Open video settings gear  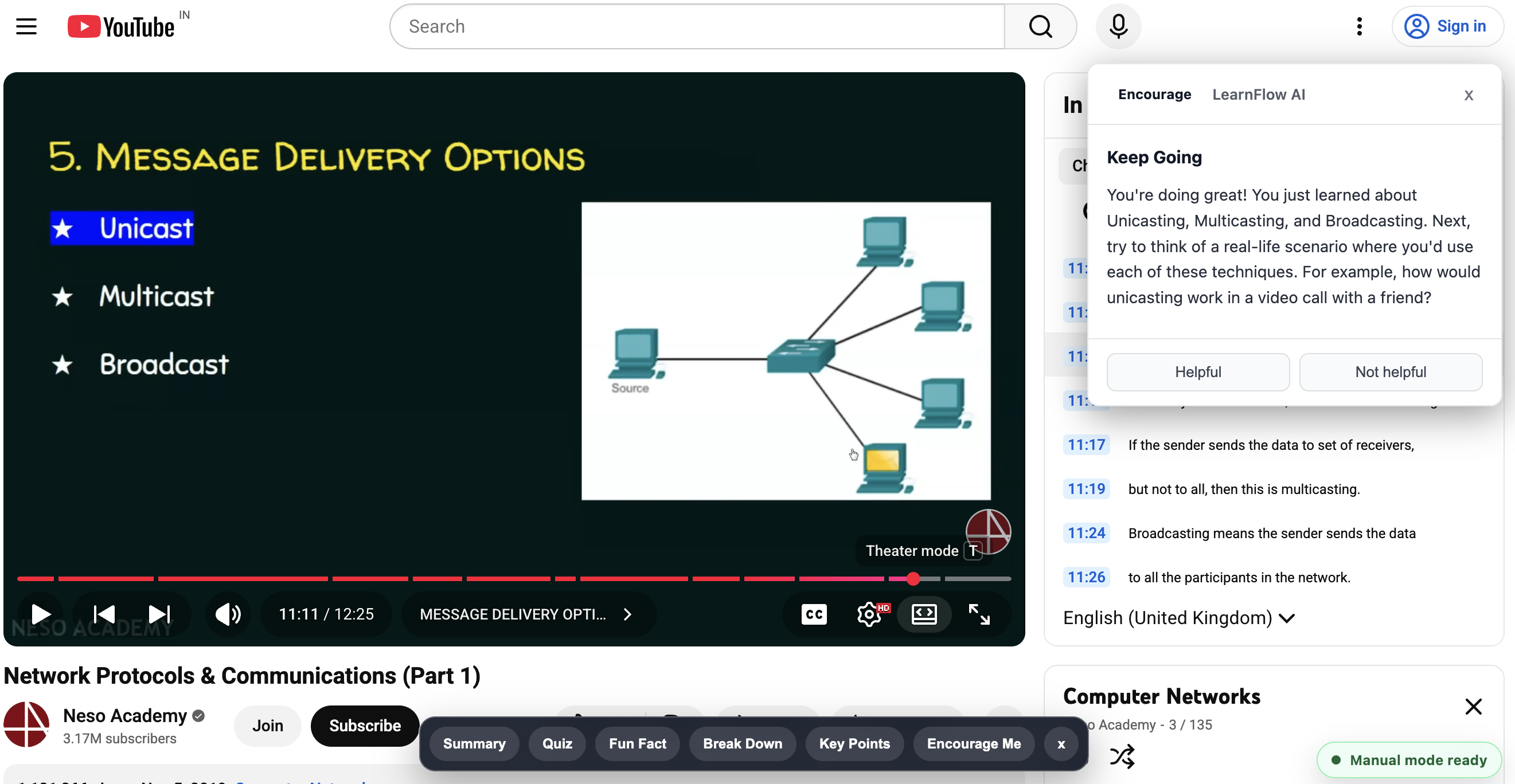pyautogui.click(x=869, y=614)
